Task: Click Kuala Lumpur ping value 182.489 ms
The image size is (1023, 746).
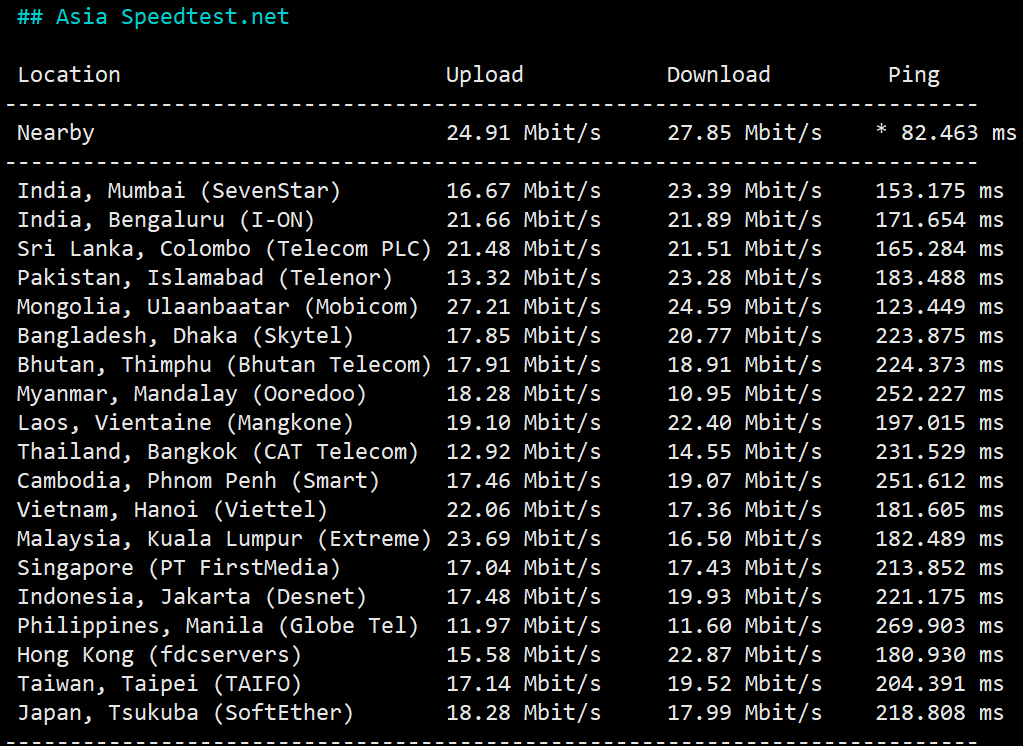Action: coord(939,539)
